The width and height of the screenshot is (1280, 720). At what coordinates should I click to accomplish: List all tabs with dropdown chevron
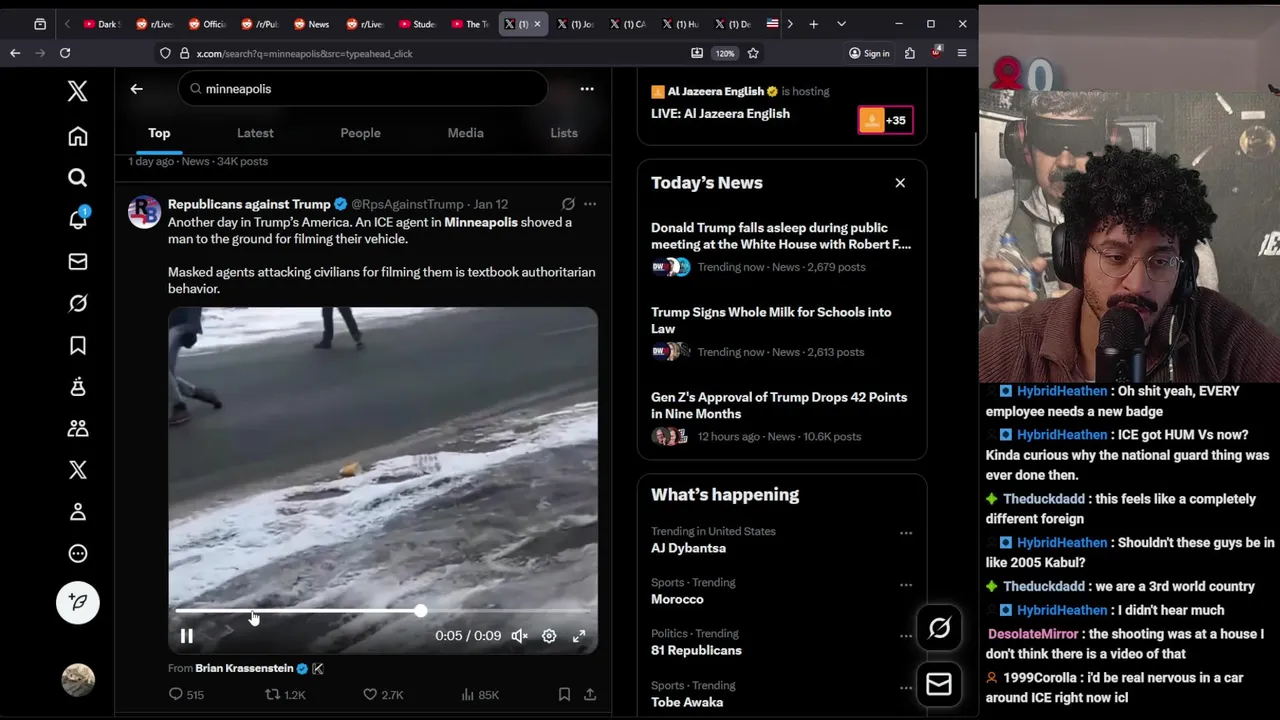841,24
